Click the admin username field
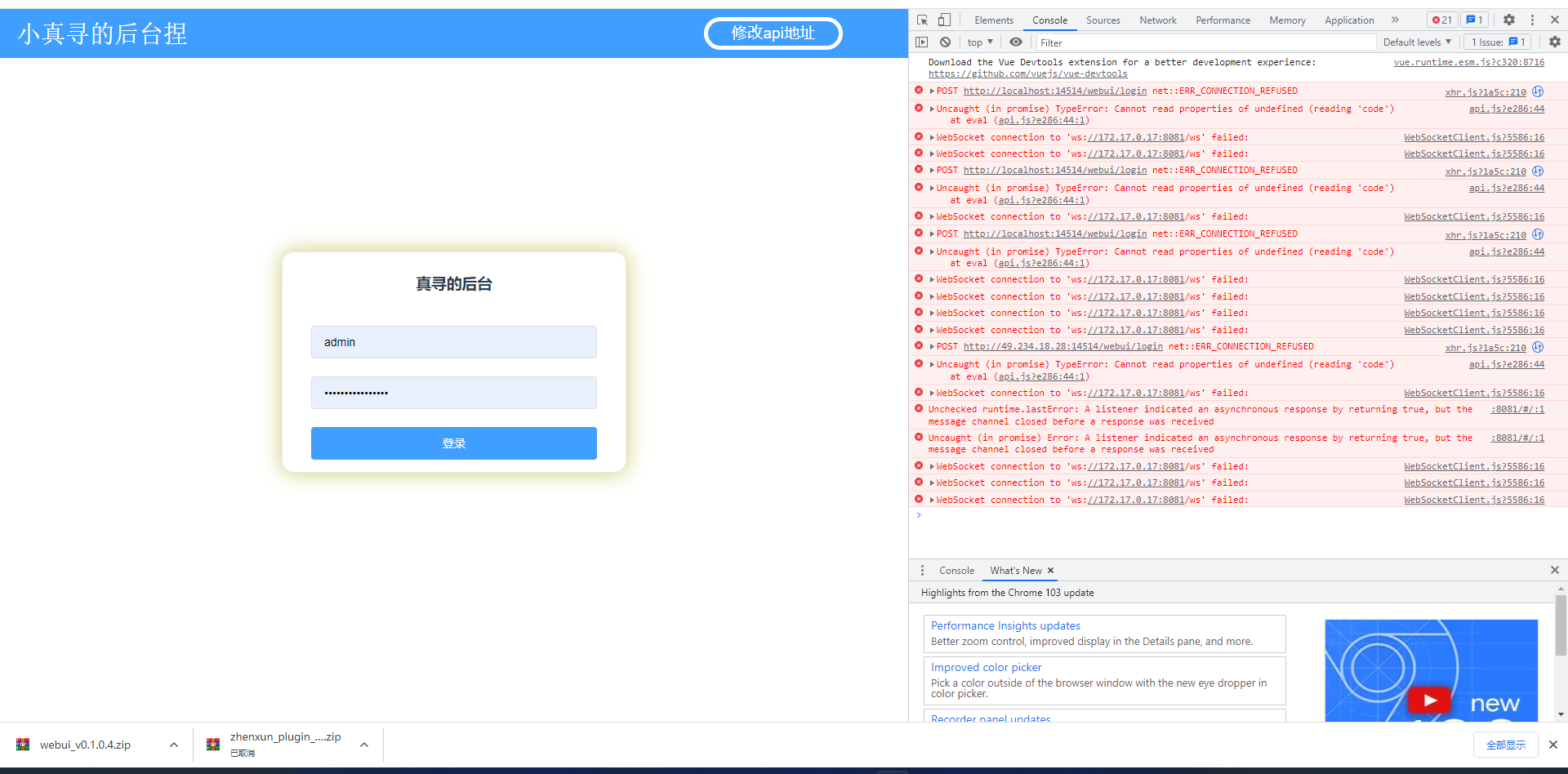This screenshot has width=1568, height=774. (x=454, y=342)
